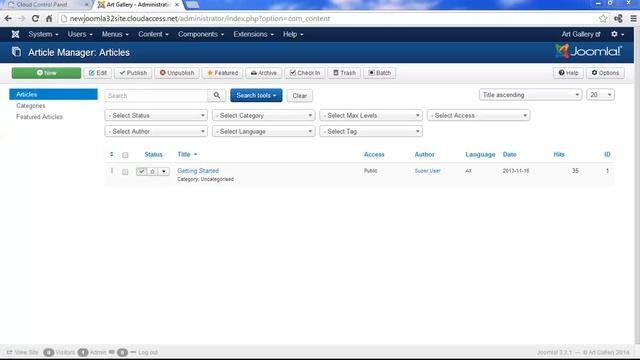Click the Clear filters button
The image size is (640, 360).
(x=300, y=96)
